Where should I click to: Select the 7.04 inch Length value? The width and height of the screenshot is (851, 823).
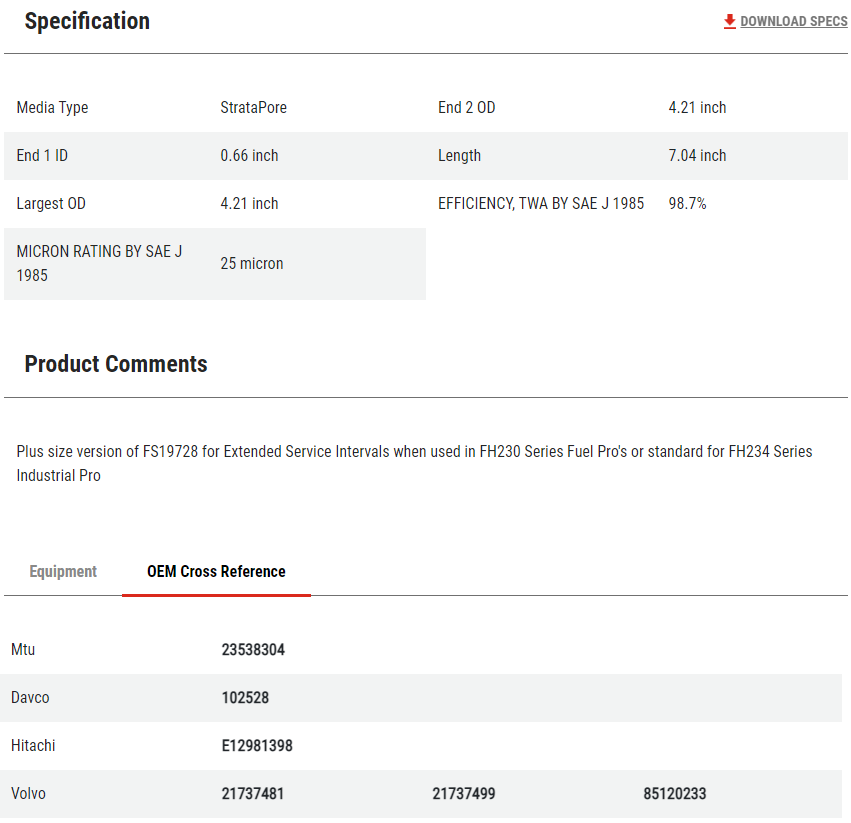coord(697,156)
